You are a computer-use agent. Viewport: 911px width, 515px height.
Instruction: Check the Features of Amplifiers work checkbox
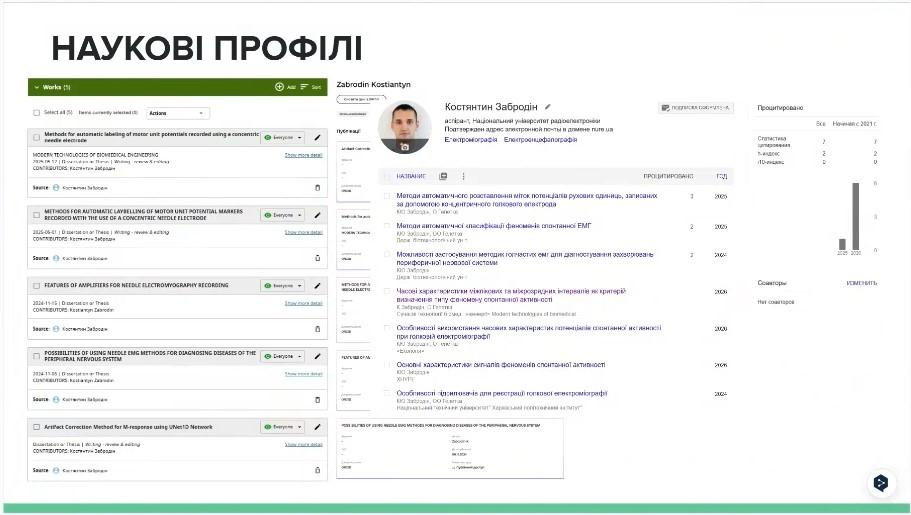click(37, 286)
